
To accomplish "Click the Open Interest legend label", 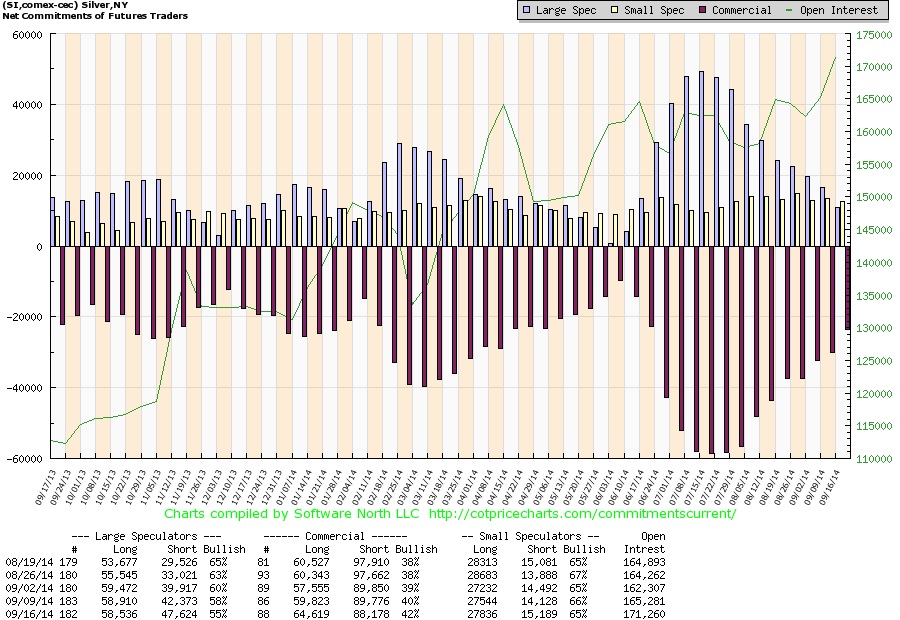I will point(839,10).
